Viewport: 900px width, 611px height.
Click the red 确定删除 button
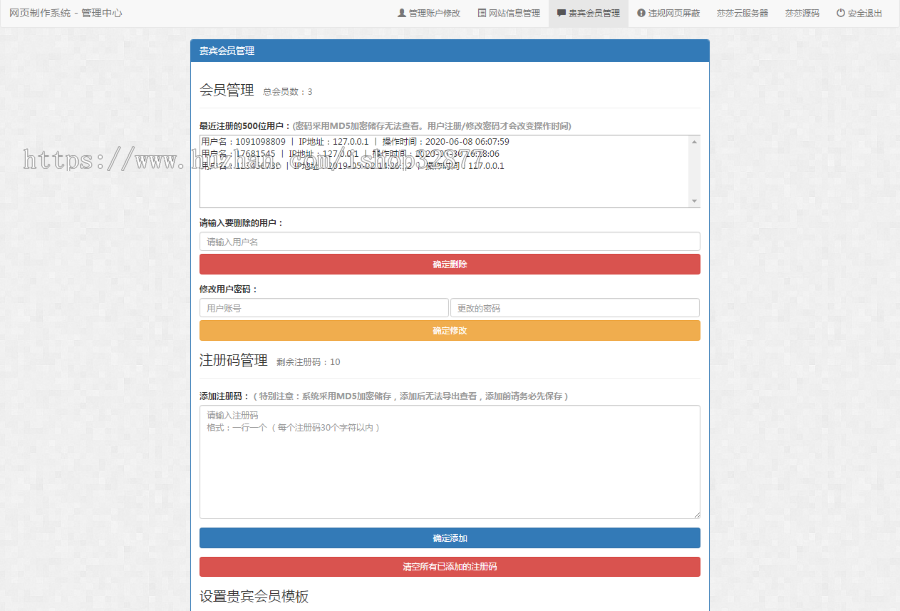pos(449,264)
